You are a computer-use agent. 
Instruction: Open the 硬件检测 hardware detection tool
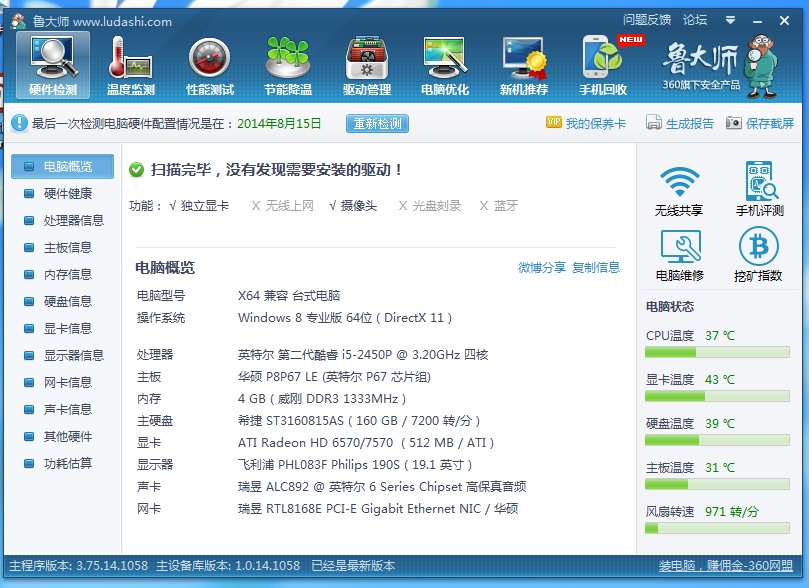tap(53, 65)
